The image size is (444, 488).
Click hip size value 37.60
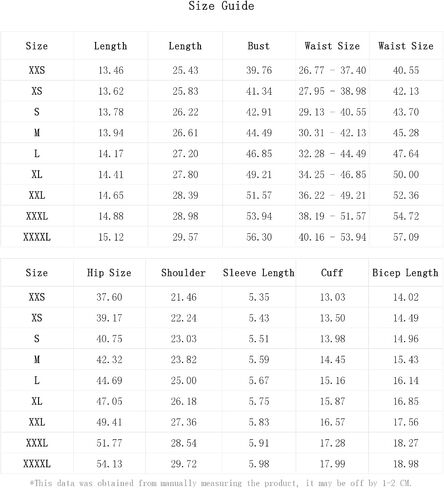[x=109, y=297]
